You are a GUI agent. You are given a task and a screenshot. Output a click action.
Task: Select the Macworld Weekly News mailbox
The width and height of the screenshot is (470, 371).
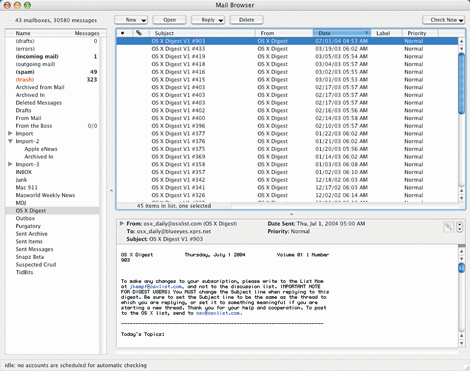click(52, 195)
